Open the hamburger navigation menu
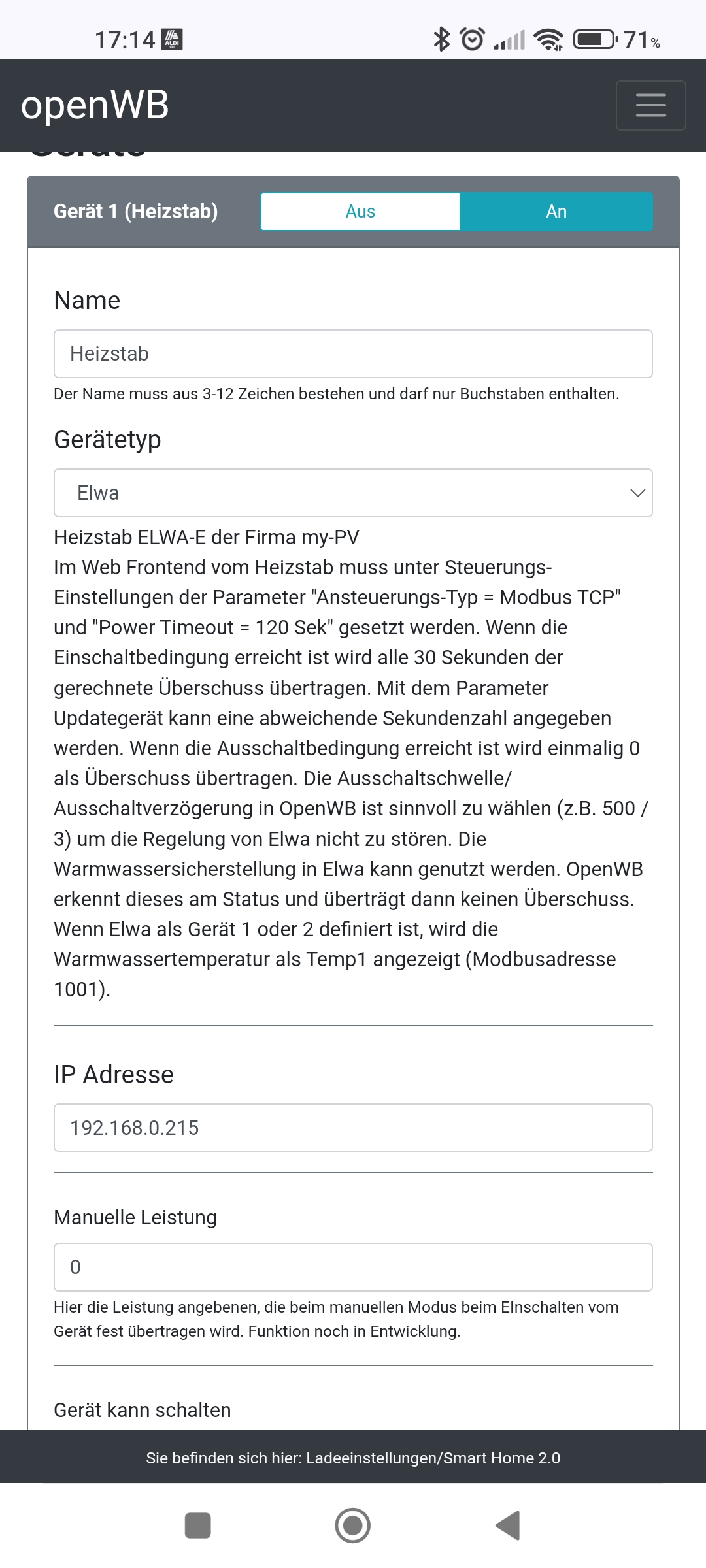This screenshot has height=1568, width=706. (x=650, y=105)
